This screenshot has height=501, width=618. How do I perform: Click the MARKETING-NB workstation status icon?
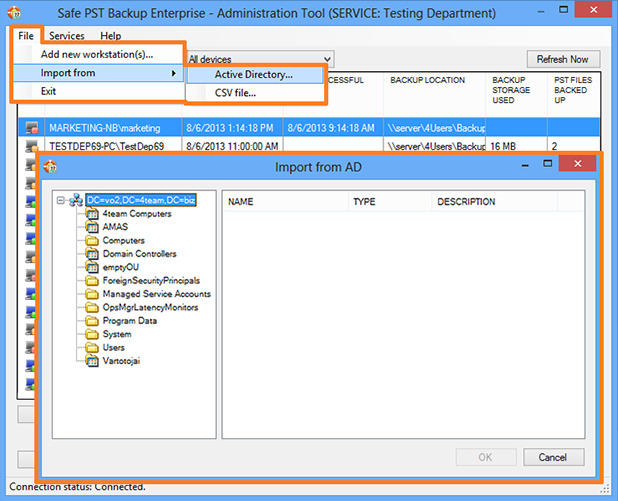pyautogui.click(x=32, y=128)
